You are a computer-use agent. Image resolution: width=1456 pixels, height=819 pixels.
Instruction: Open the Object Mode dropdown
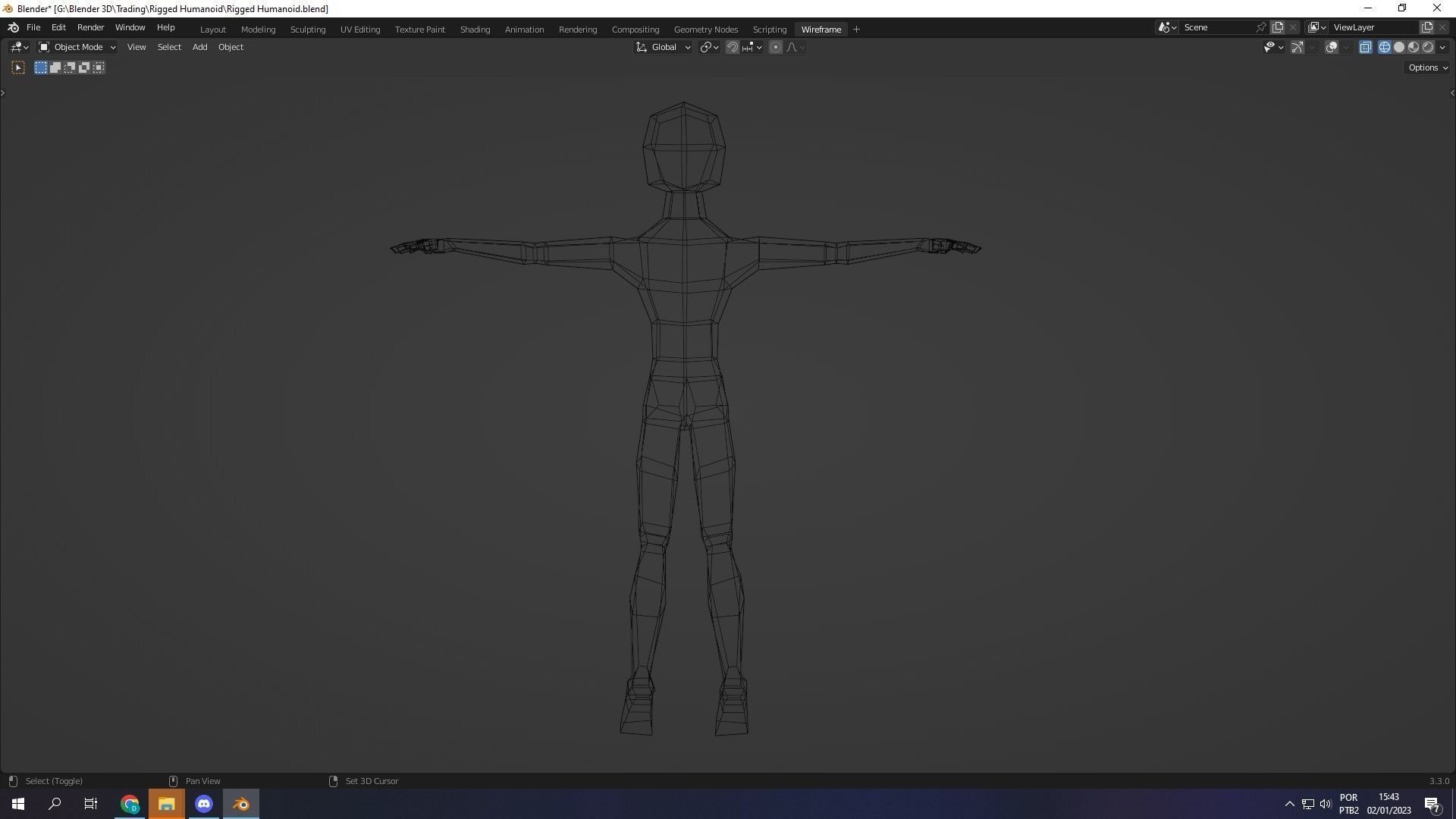[77, 47]
